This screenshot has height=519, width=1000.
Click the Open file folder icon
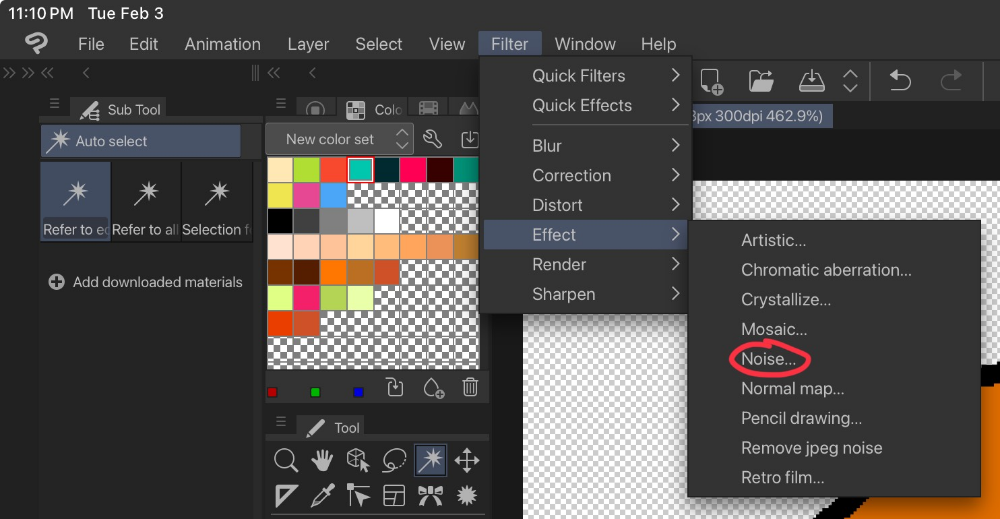click(x=762, y=80)
